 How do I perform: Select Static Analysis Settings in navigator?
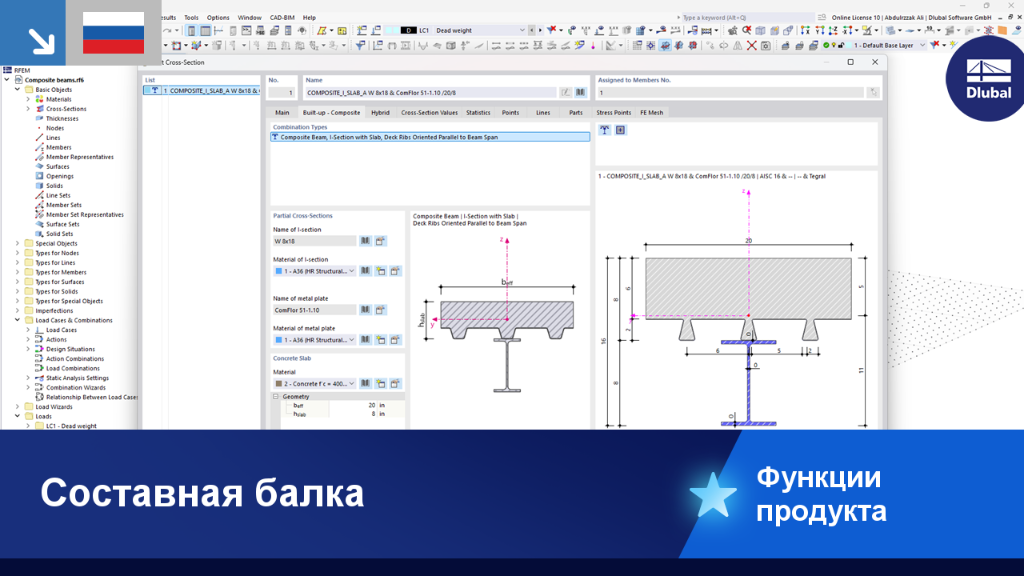pos(77,378)
